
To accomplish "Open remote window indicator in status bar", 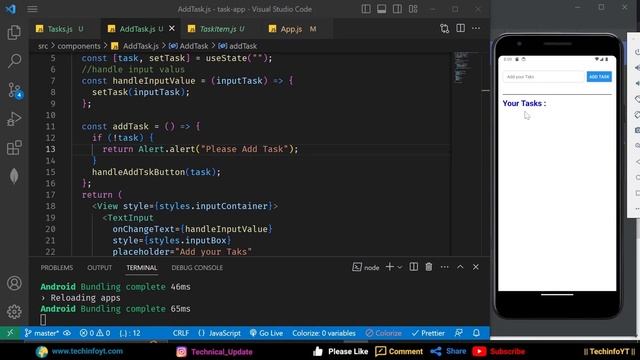I will coord(10,333).
